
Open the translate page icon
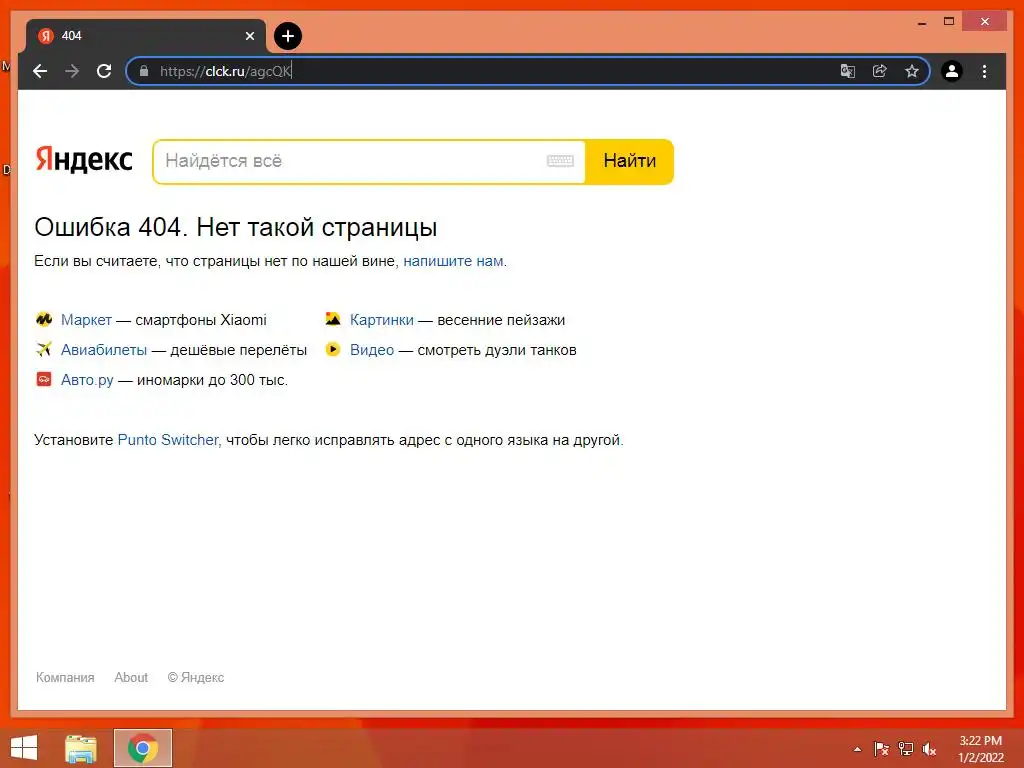point(848,71)
